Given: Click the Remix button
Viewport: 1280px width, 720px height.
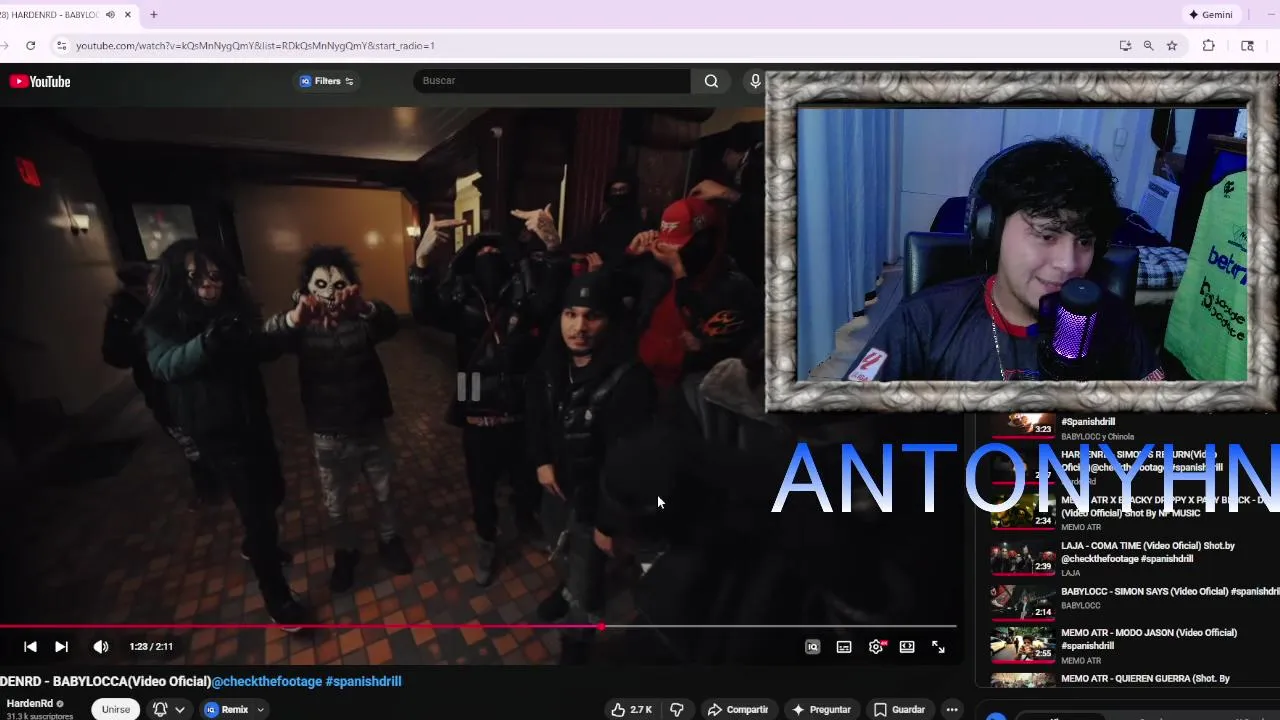Looking at the screenshot, I should (227, 710).
